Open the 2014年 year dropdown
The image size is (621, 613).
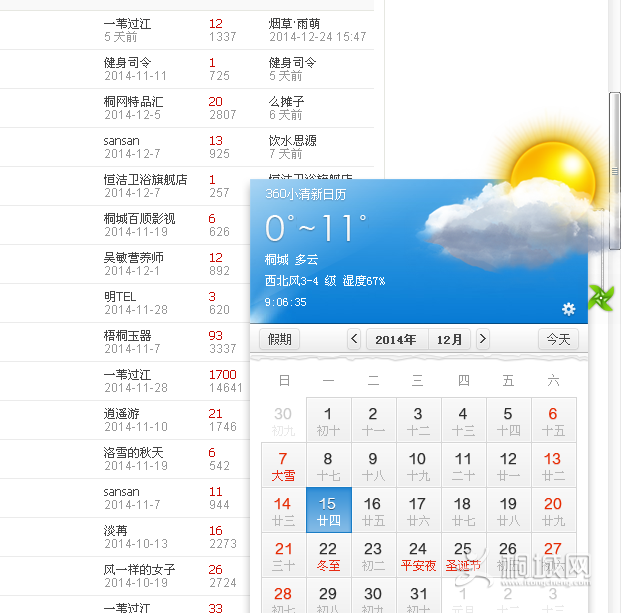[x=396, y=339]
